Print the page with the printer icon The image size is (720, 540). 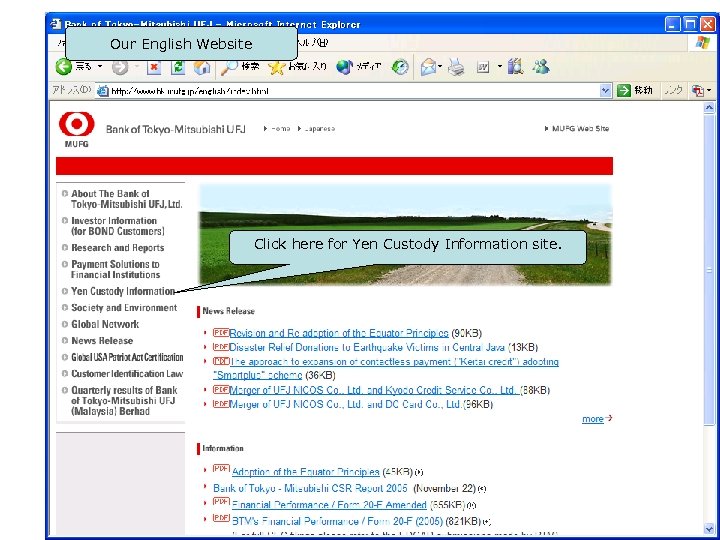point(456,68)
